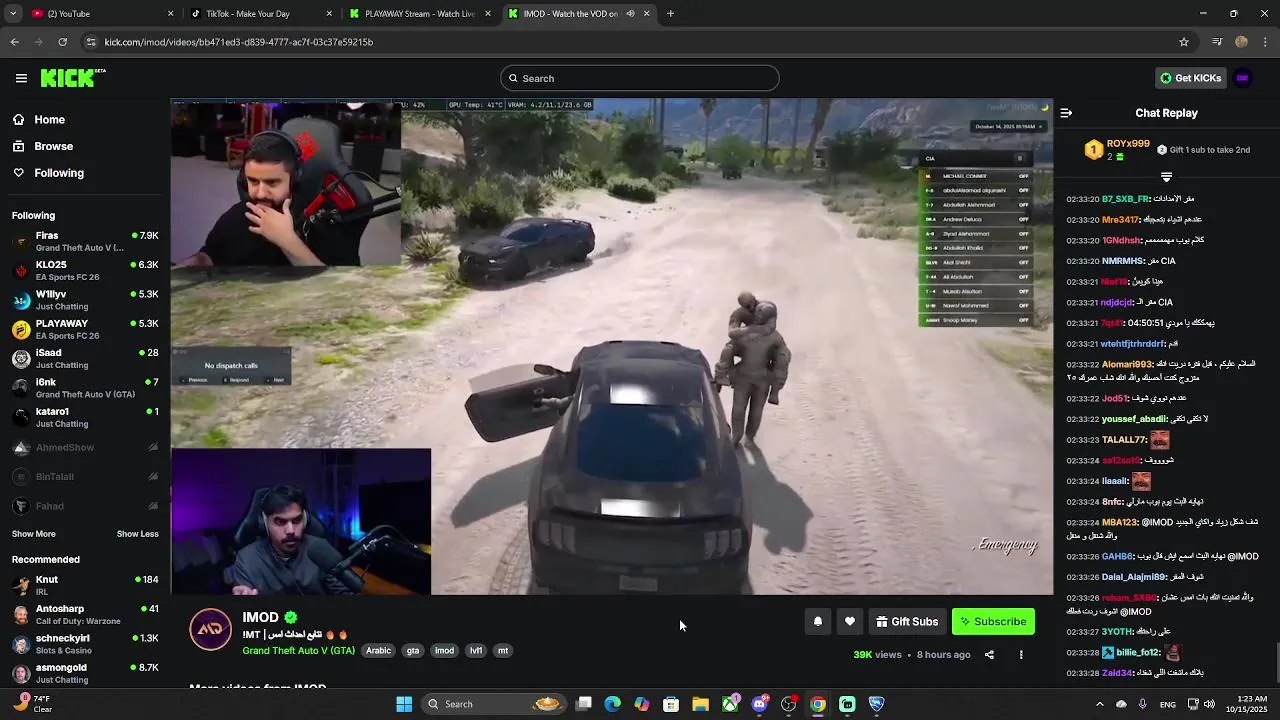Open Discord from the taskbar
The height and width of the screenshot is (720, 1280).
point(760,704)
